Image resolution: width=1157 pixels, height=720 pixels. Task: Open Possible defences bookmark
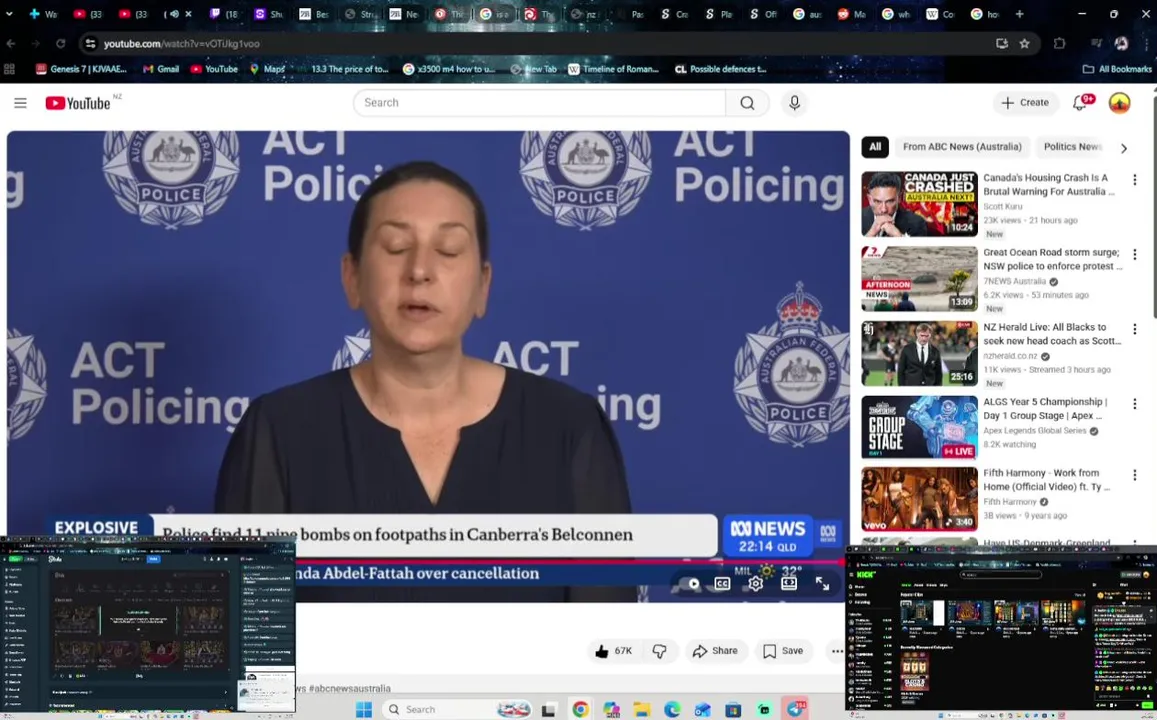click(x=720, y=69)
